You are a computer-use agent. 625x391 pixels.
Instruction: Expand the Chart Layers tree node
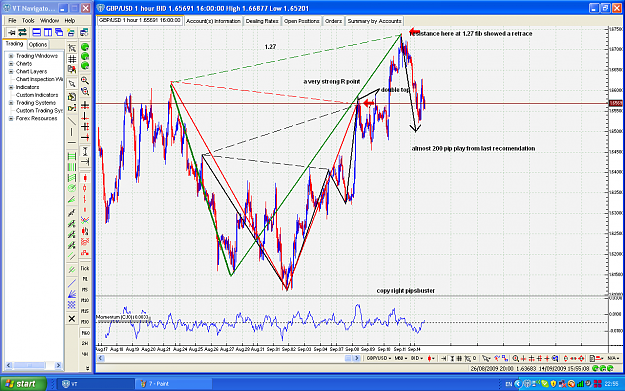[x=11, y=72]
